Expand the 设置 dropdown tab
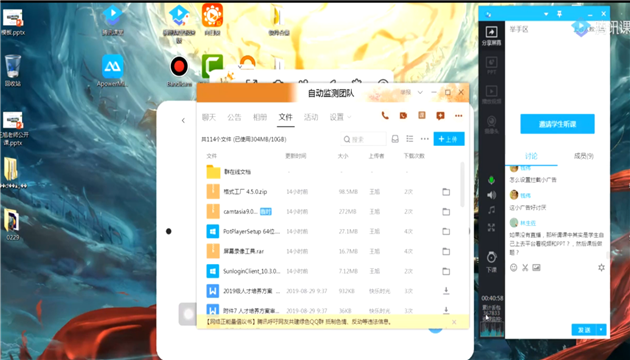Screen dimensions: 630x360 point(340,117)
